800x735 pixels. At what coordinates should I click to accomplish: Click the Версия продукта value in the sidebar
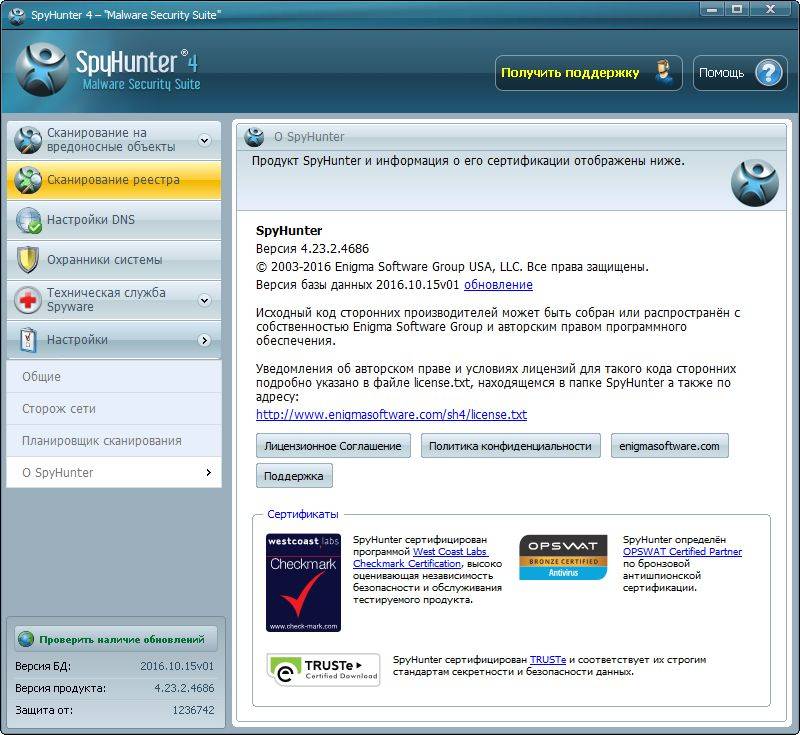pos(184,688)
